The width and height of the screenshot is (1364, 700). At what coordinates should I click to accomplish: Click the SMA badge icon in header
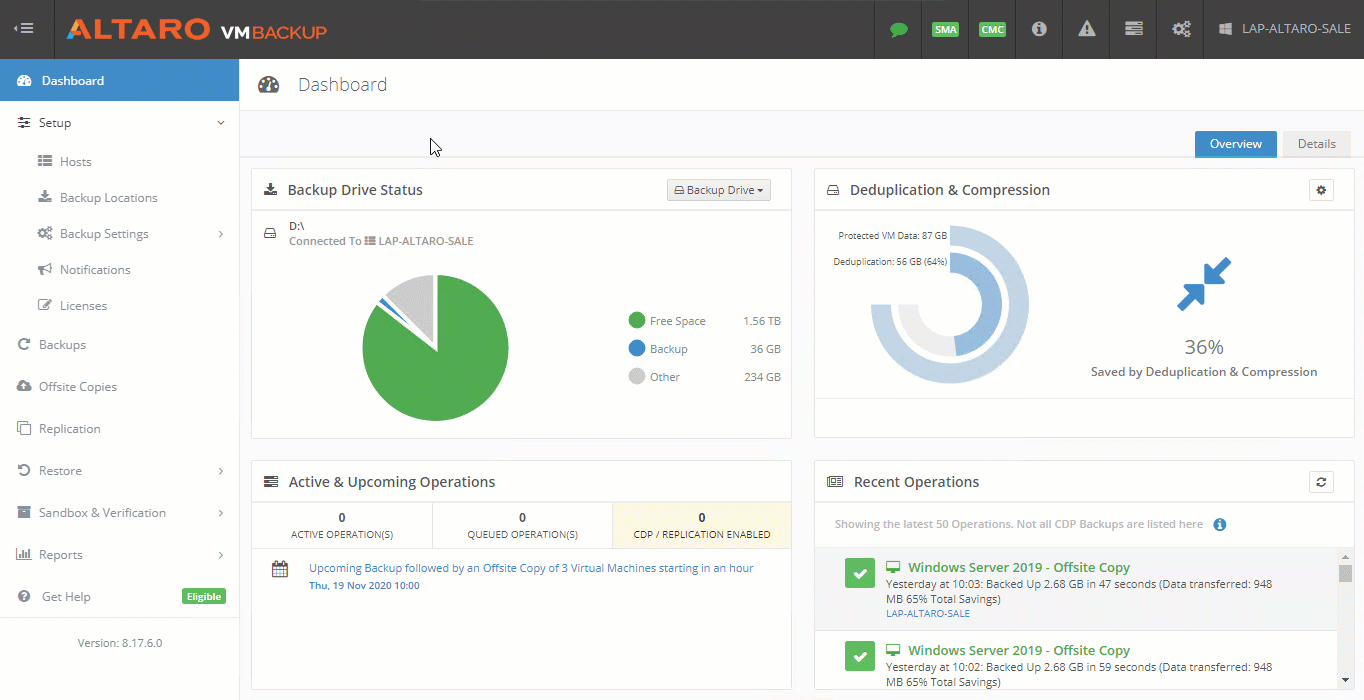coord(945,29)
